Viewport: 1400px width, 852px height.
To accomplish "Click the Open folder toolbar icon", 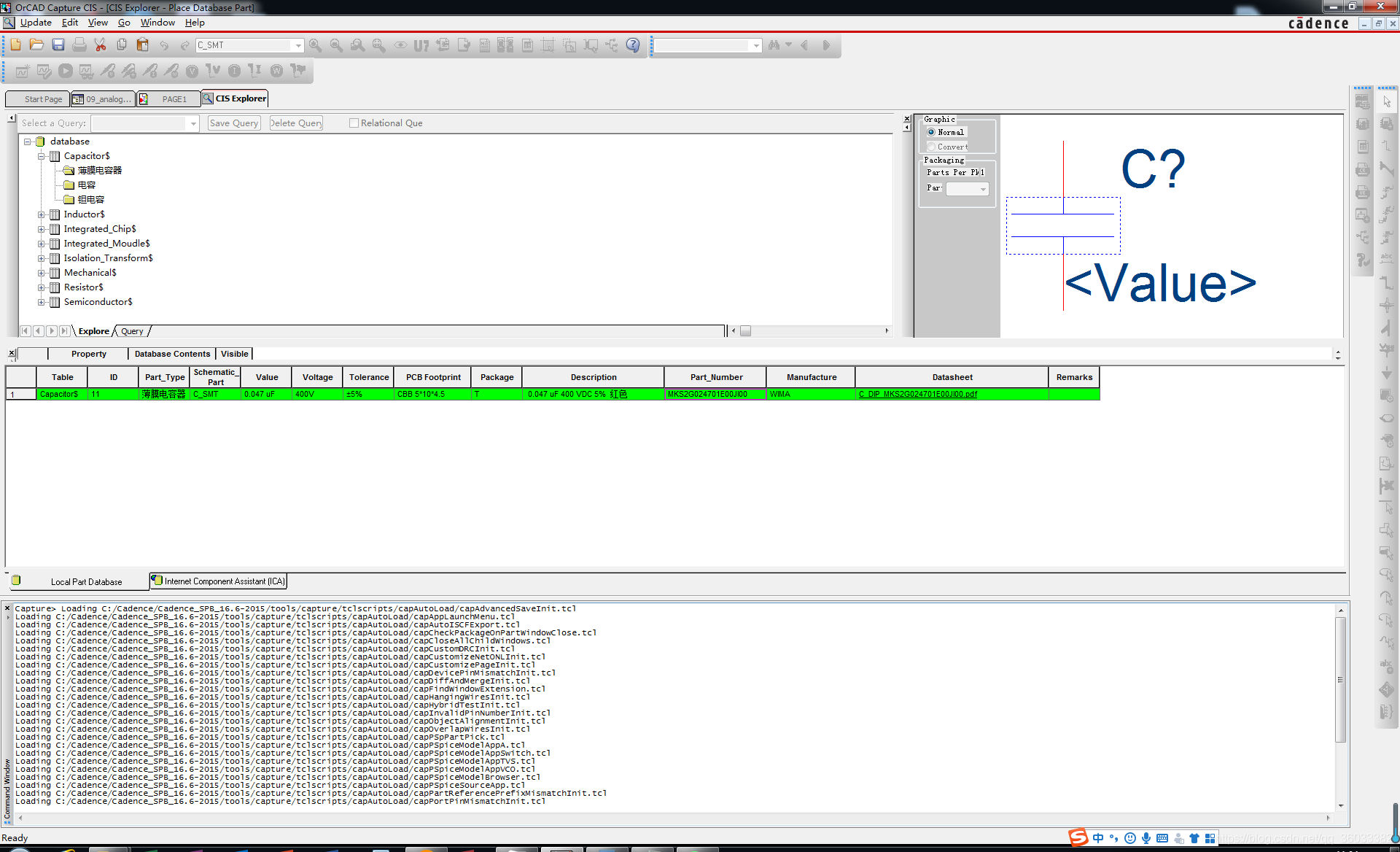I will pyautogui.click(x=36, y=45).
